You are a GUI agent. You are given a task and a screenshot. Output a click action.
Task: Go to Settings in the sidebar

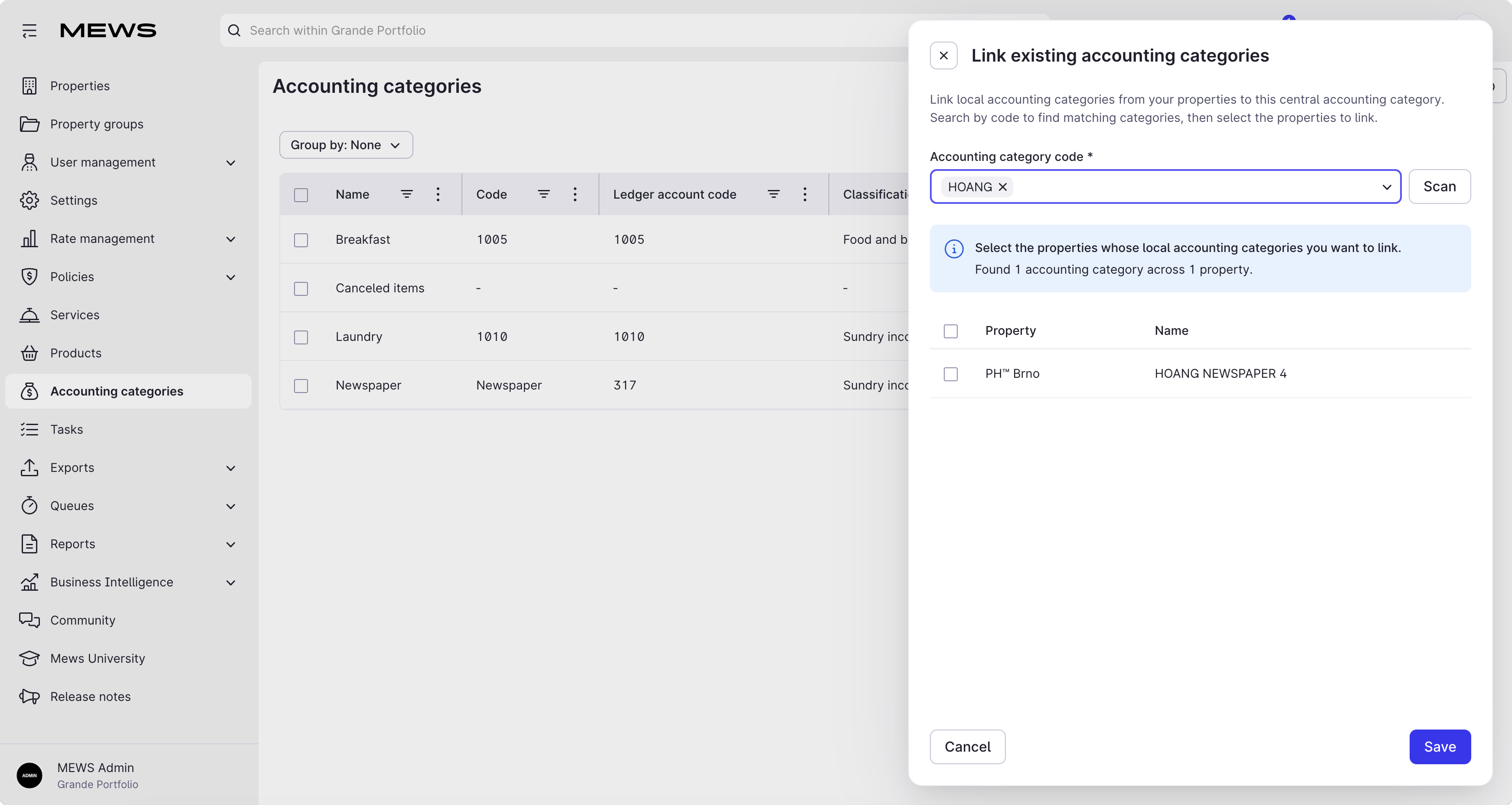coord(128,200)
